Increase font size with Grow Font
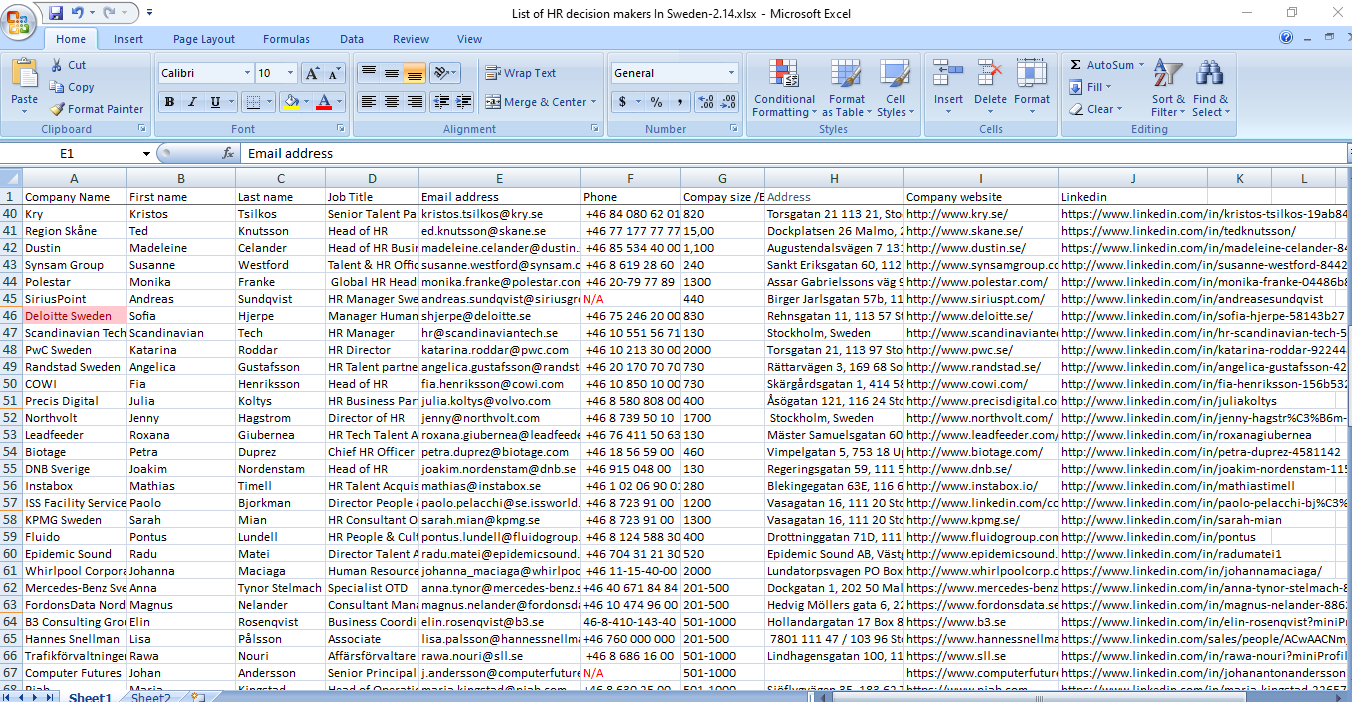 [312, 73]
